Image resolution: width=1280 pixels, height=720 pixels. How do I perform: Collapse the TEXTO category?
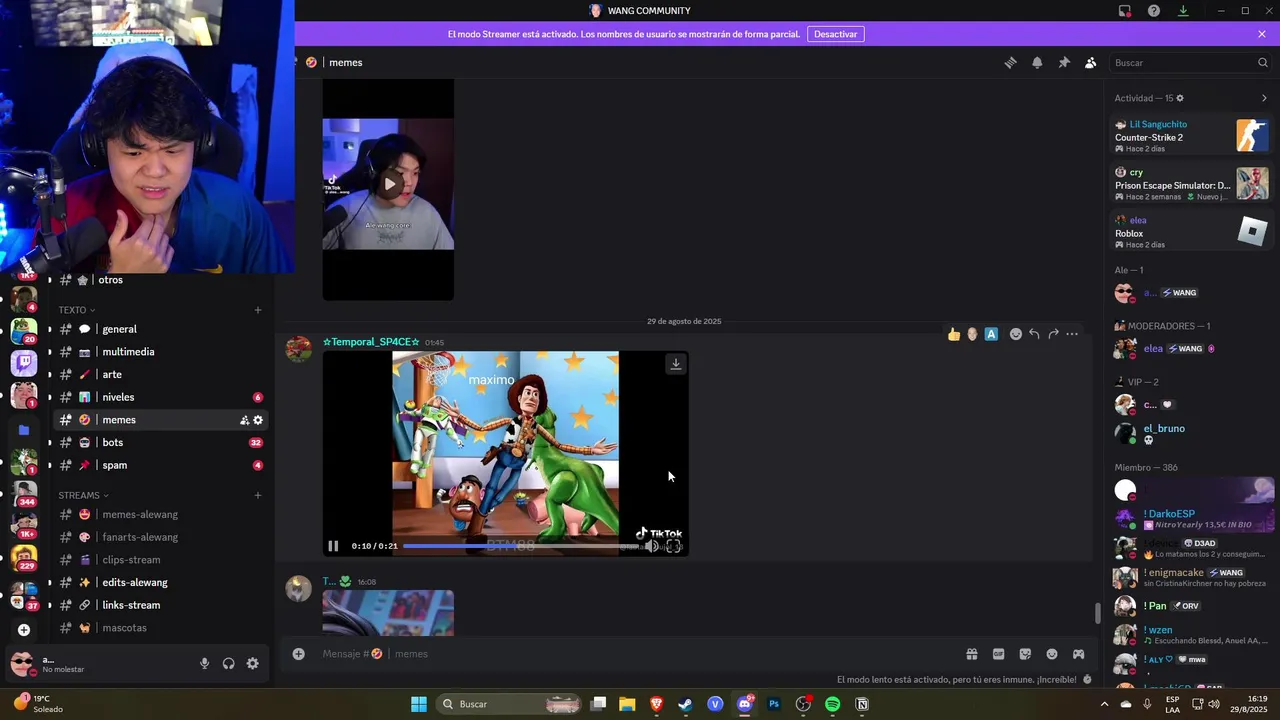point(77,310)
